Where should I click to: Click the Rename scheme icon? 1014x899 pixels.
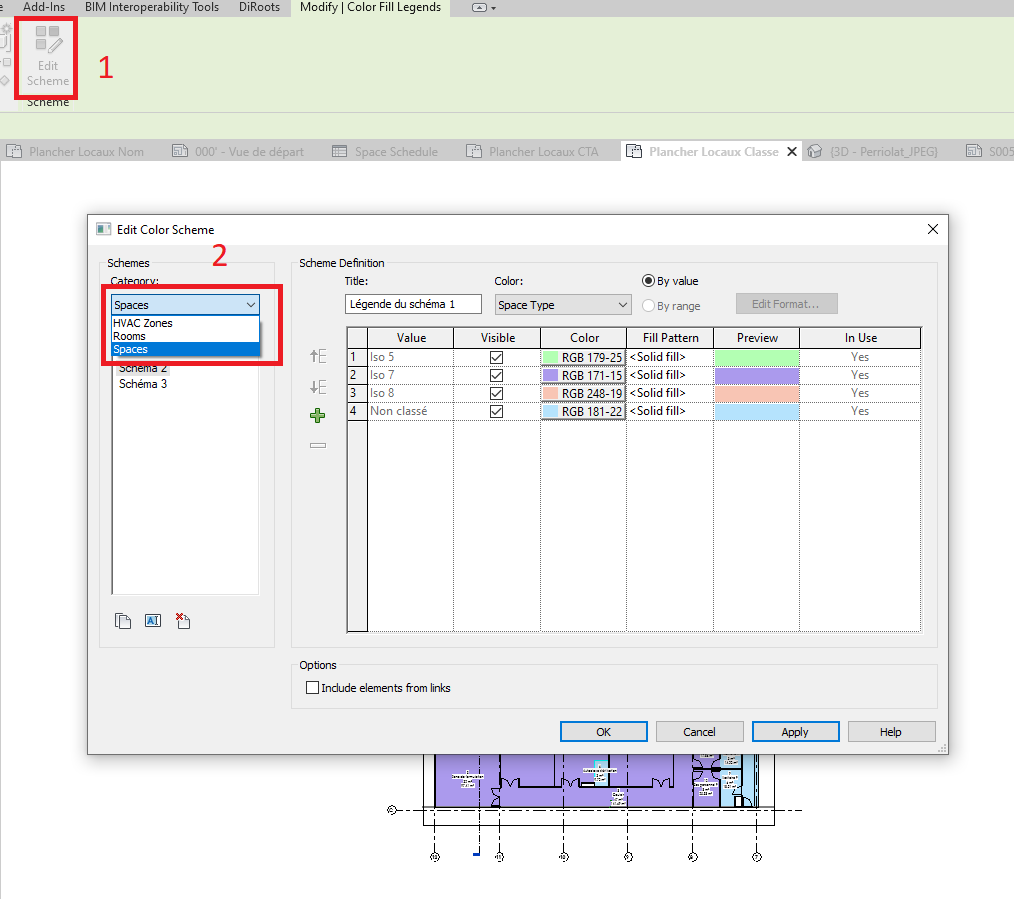click(x=153, y=621)
